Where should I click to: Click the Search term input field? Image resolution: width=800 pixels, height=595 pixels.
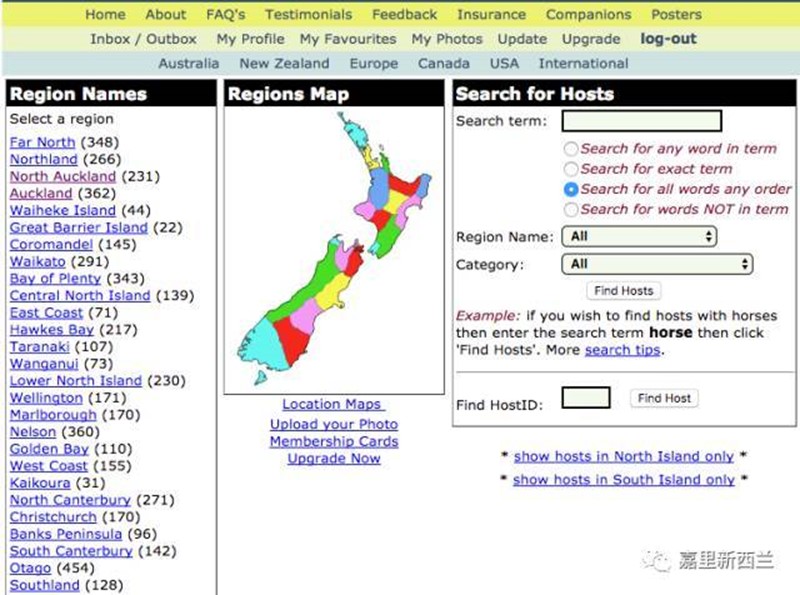coord(641,121)
